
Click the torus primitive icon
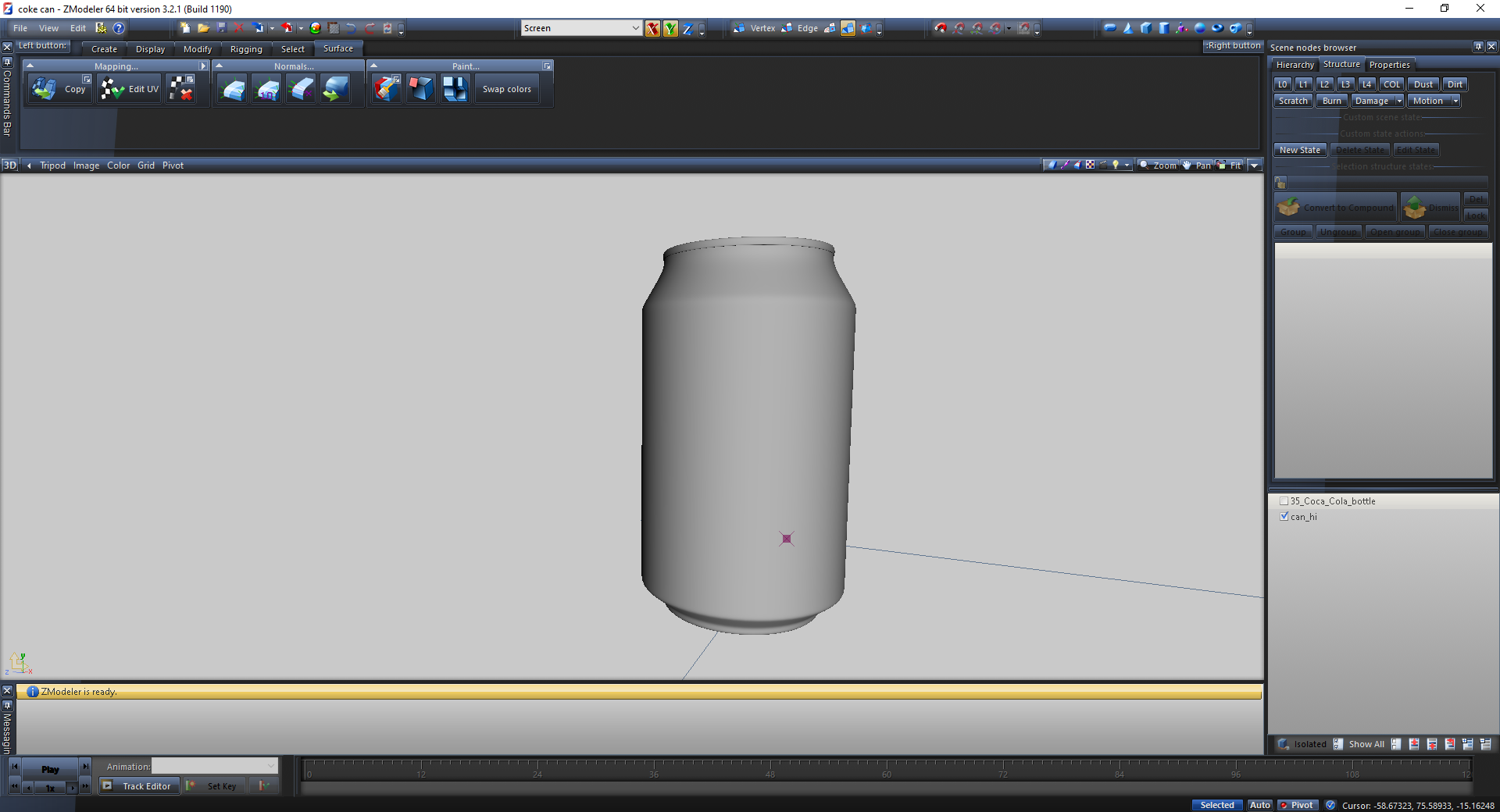tap(1217, 28)
